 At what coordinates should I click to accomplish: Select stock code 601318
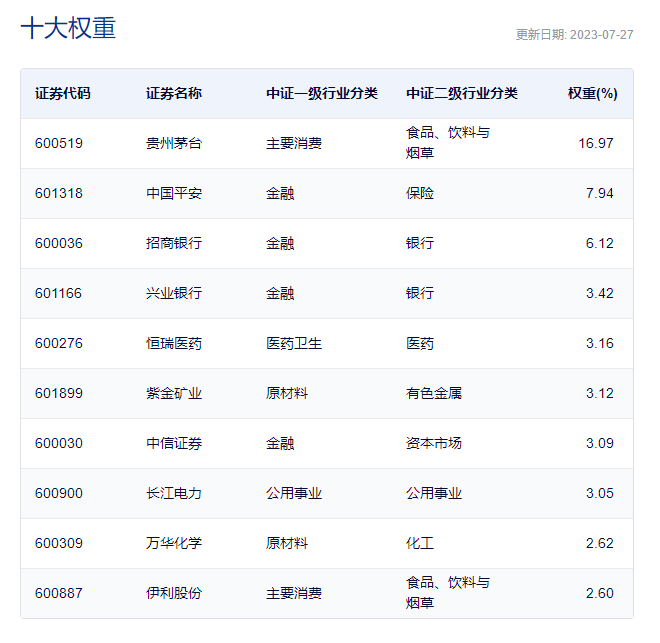[x=59, y=194]
